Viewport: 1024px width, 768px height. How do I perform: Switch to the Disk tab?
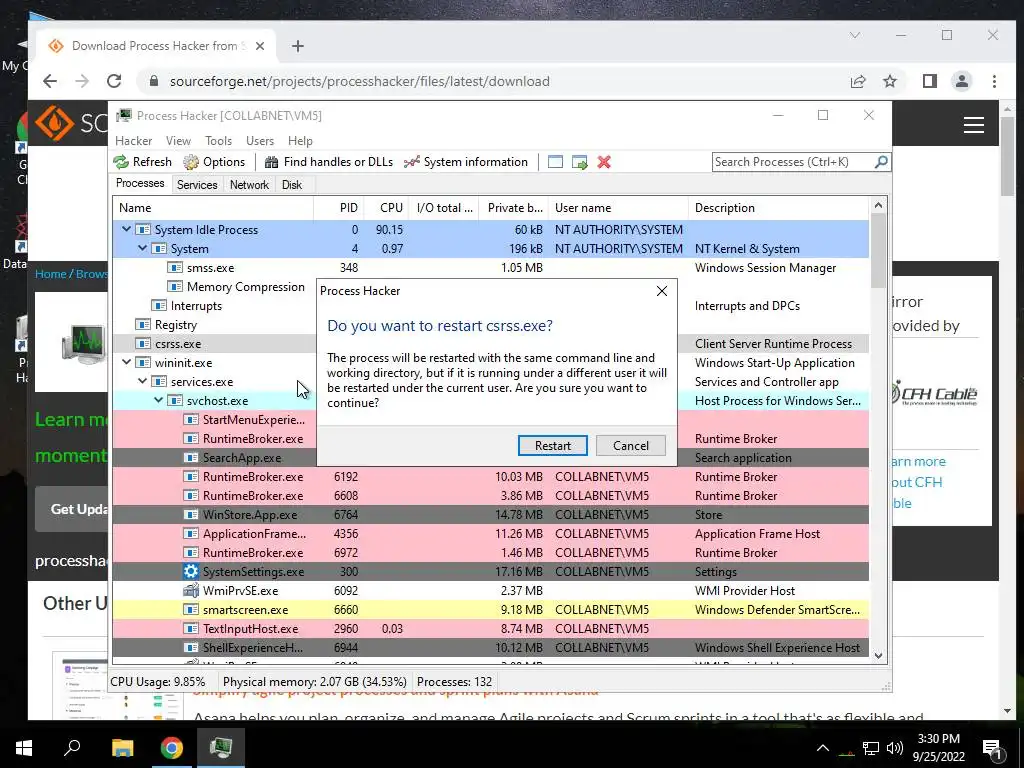pyautogui.click(x=292, y=185)
